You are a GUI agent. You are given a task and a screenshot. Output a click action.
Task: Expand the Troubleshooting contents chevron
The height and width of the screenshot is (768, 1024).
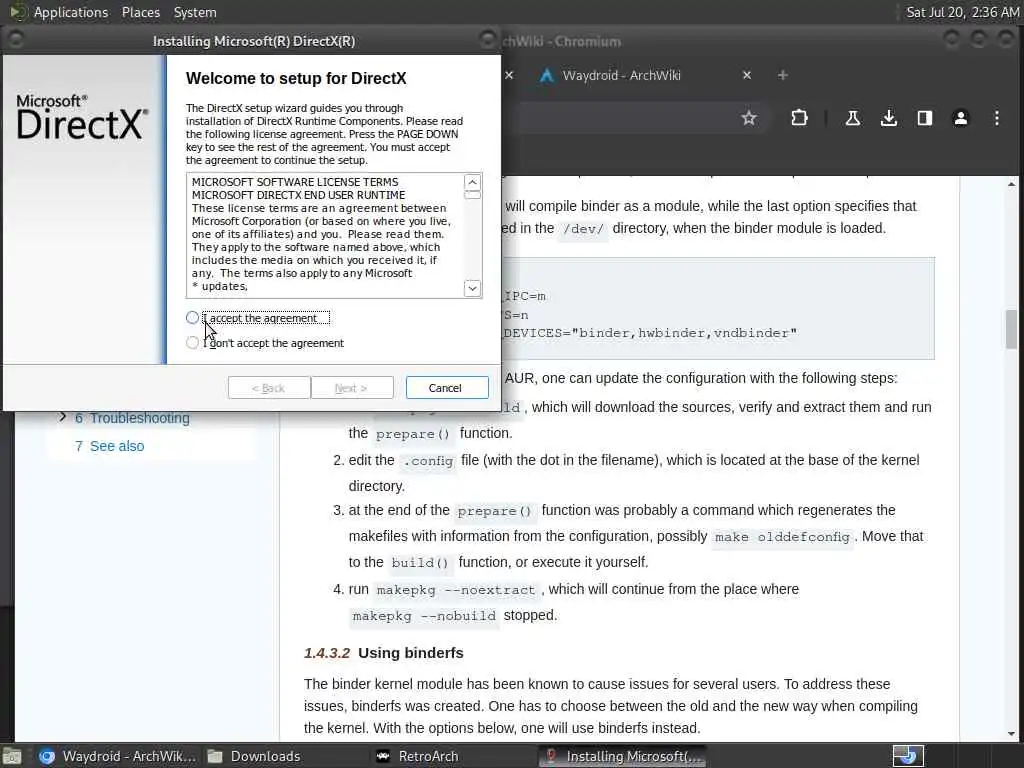pos(62,417)
